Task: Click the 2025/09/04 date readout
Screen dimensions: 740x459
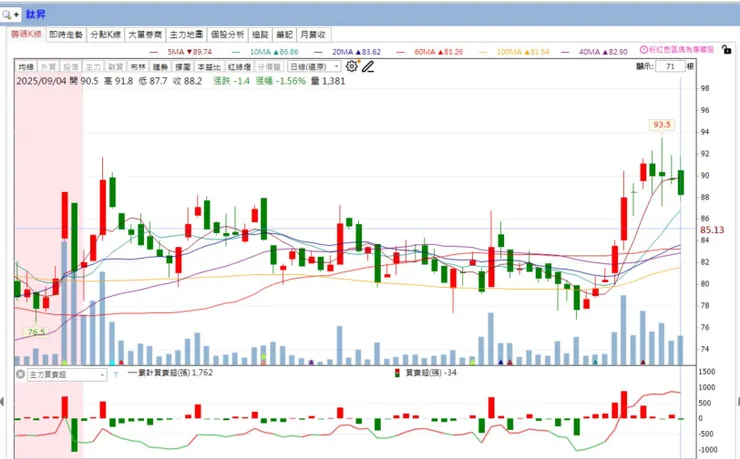Action: (41, 81)
